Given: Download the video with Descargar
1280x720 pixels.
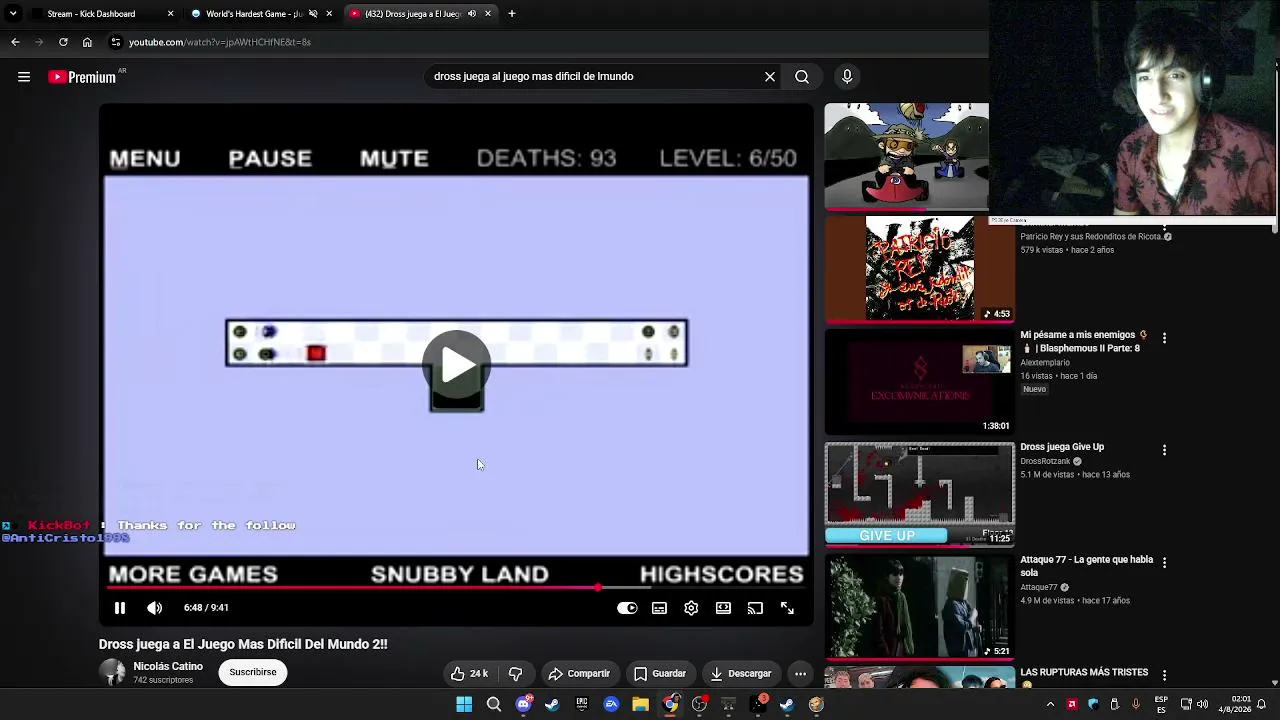Looking at the screenshot, I should (x=741, y=674).
